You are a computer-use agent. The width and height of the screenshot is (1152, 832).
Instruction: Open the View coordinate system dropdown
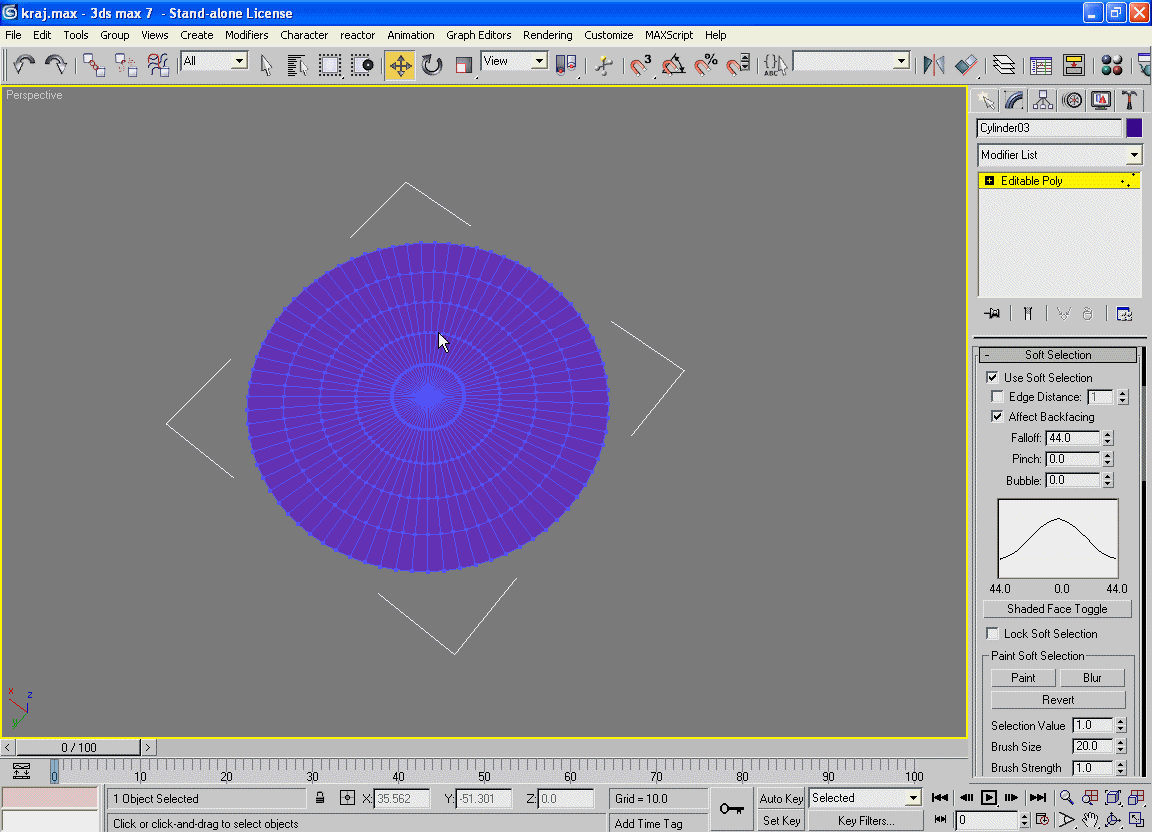tap(514, 62)
